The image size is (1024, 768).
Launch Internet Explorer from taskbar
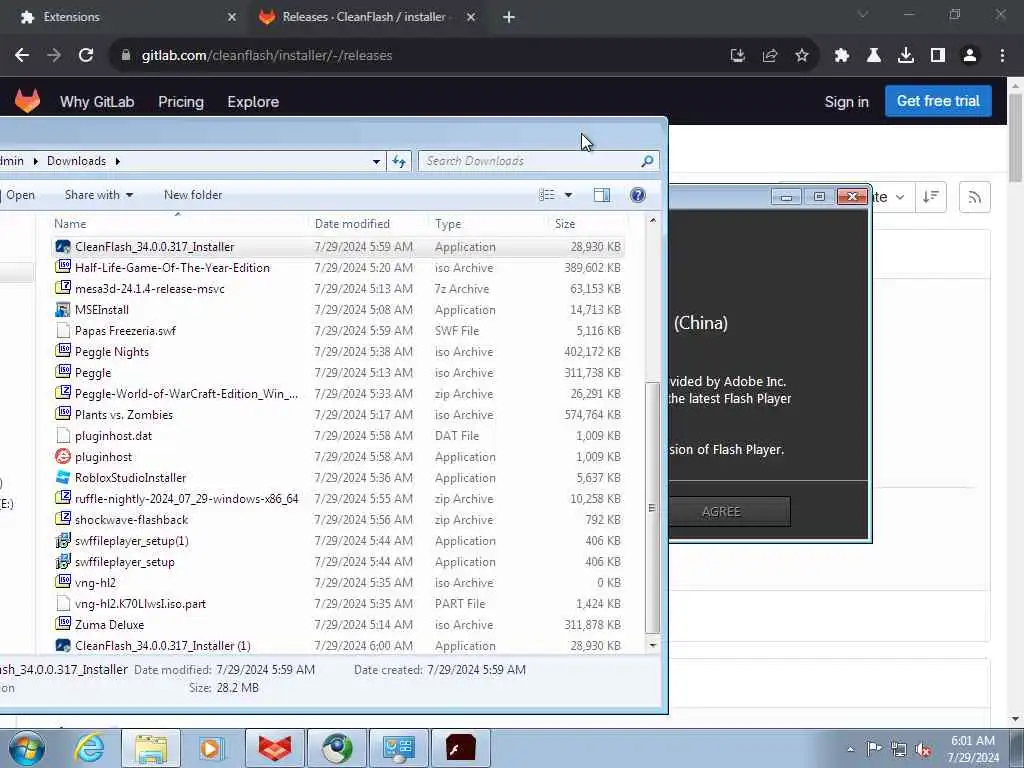(x=89, y=748)
